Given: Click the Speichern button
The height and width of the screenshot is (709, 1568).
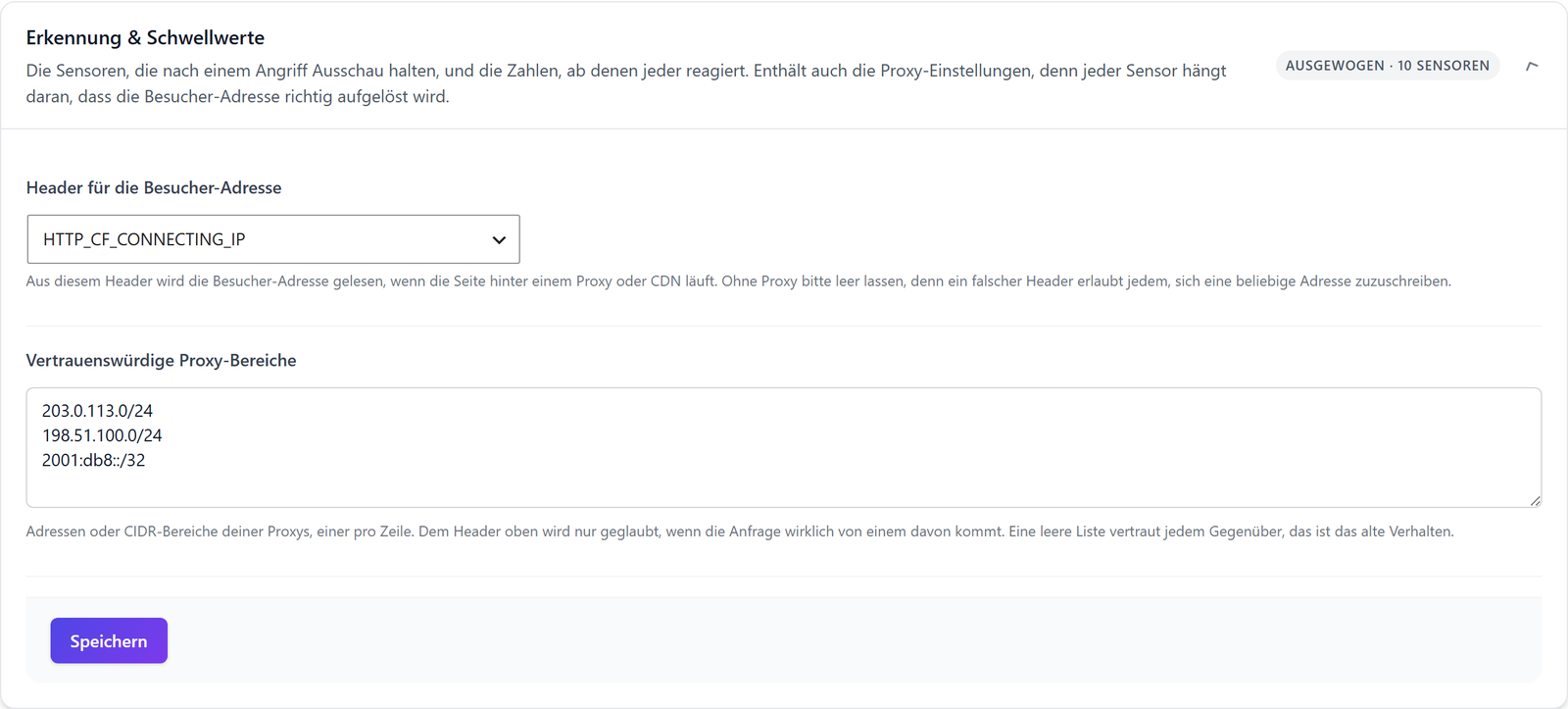Looking at the screenshot, I should (x=109, y=640).
